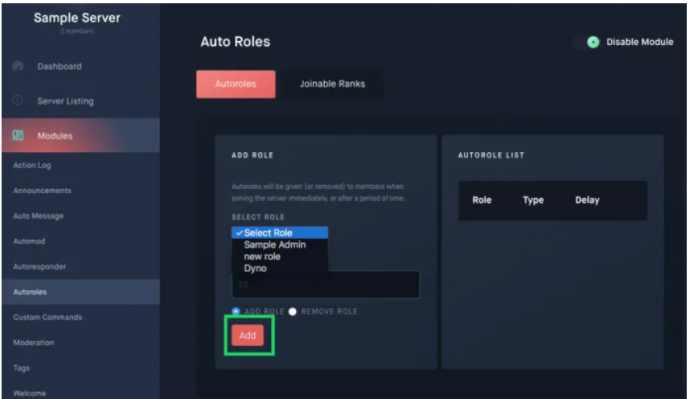Select the Remove Role radio button
690x399 pixels.
pyautogui.click(x=292, y=311)
